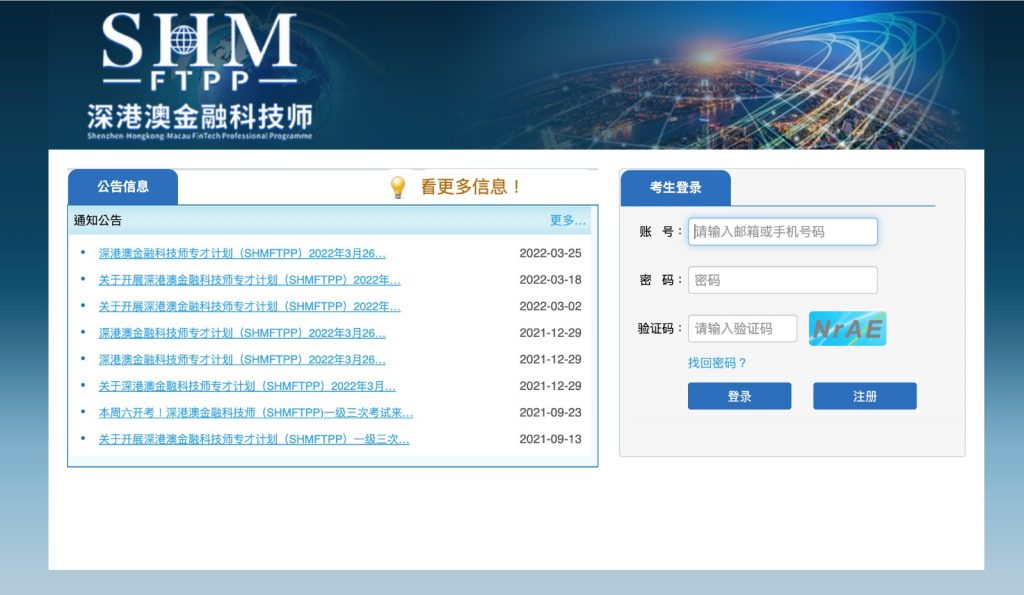Switch to the 公告信息 tab
The image size is (1024, 595).
click(x=123, y=187)
